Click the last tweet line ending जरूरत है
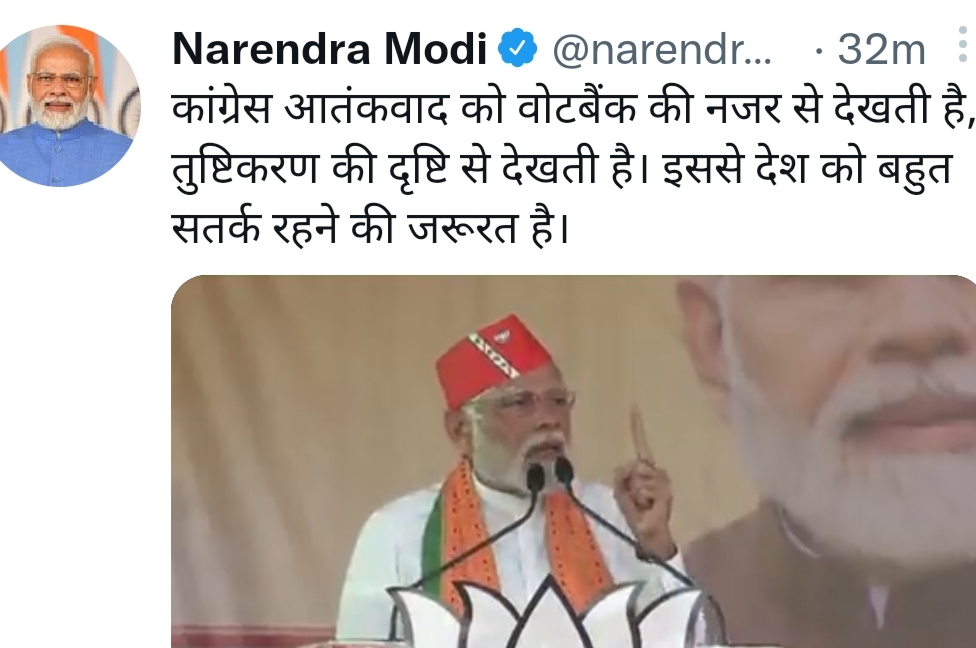The height and width of the screenshot is (648, 976). 370,227
